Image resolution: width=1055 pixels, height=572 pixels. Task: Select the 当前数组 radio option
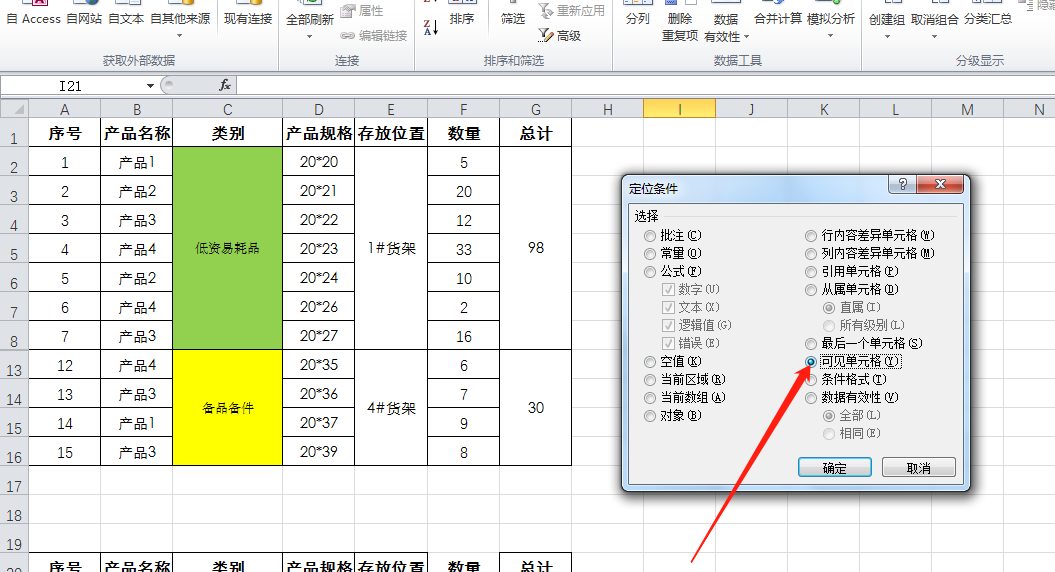pos(649,398)
